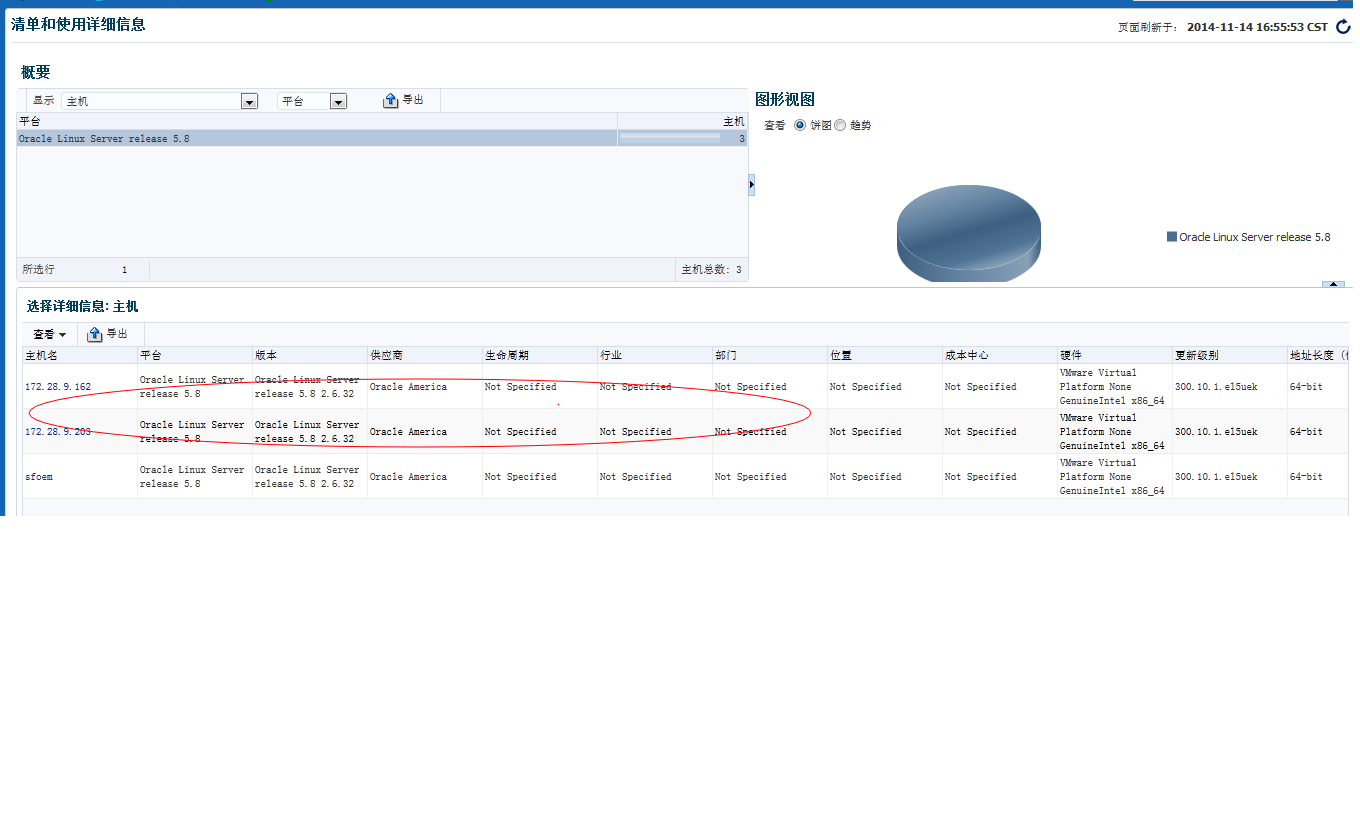Viewport: 1360px width, 821px height.
Task: Click the page refresh icon
Action: (1343, 27)
